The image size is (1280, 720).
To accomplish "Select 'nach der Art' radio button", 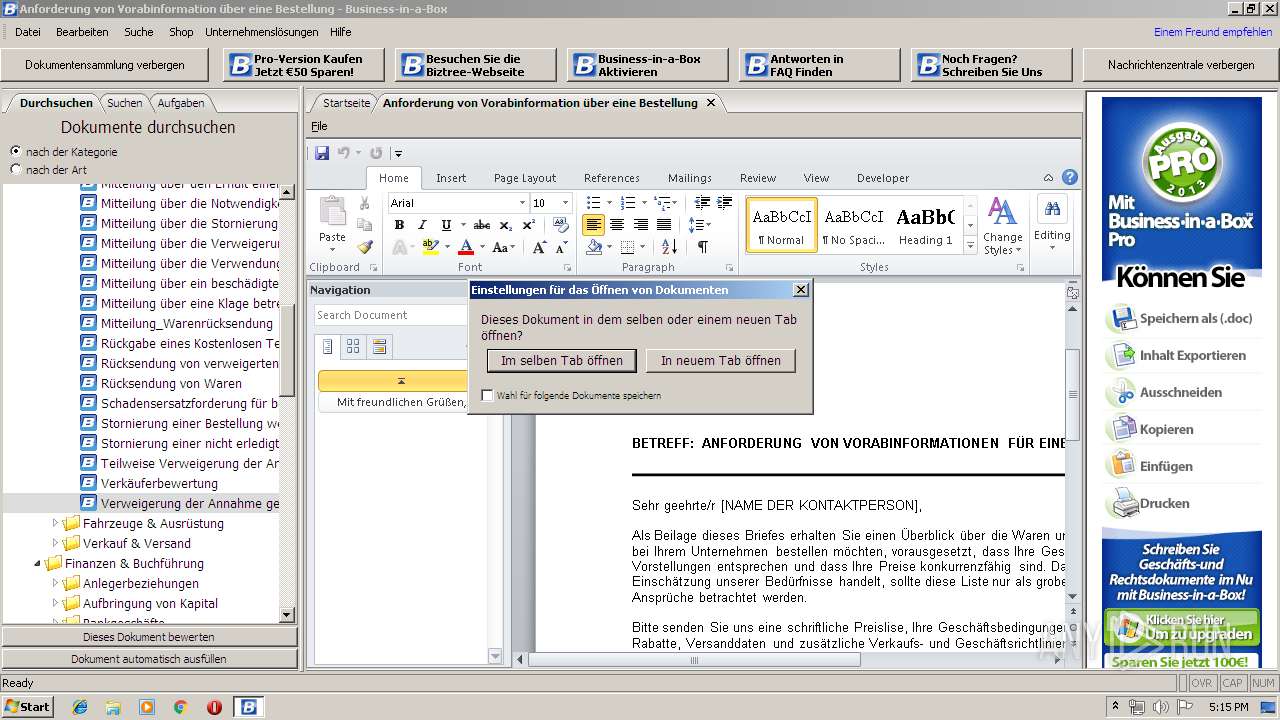I will (15, 169).
